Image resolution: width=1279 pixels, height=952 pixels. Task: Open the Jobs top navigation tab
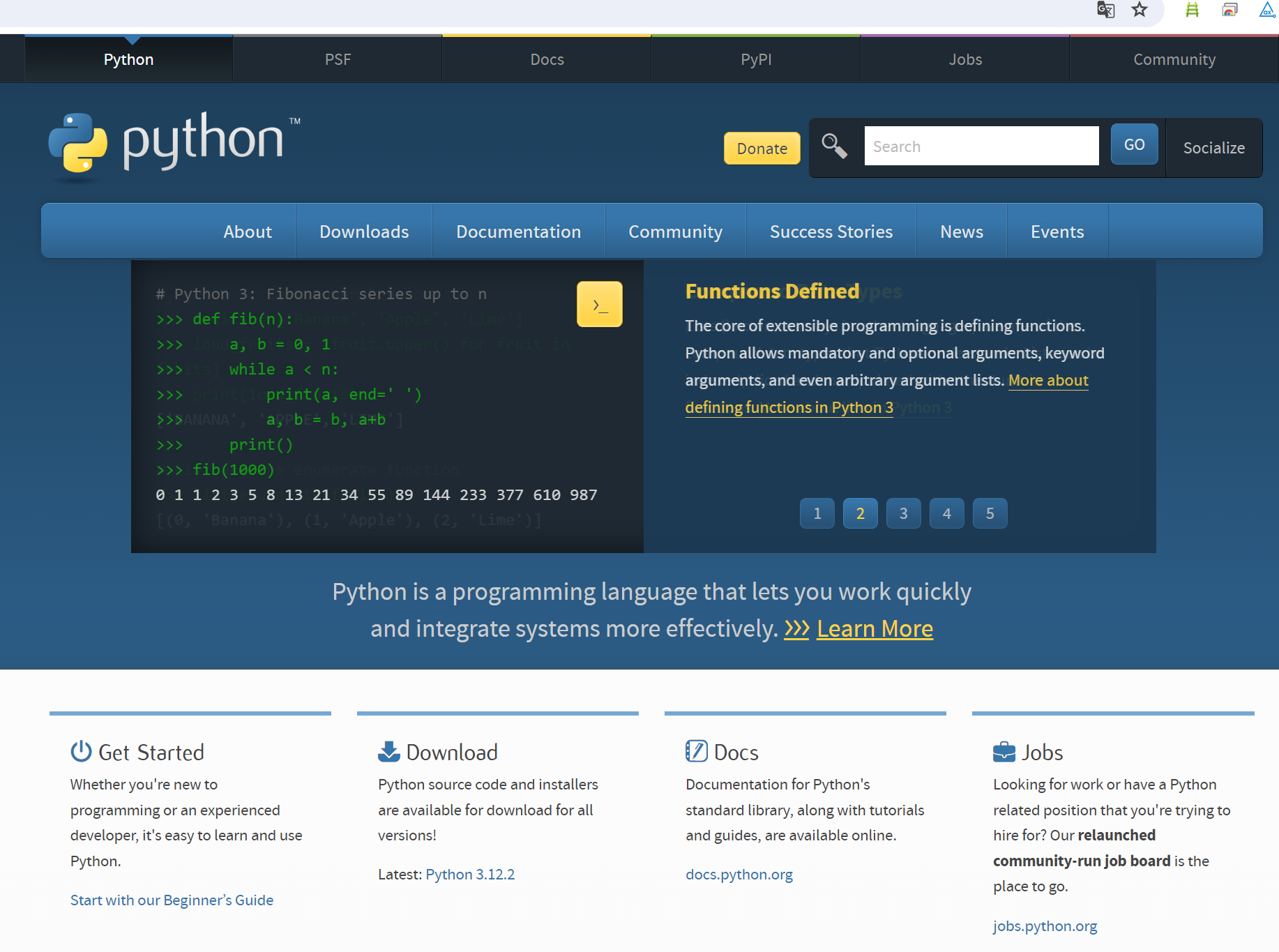click(x=965, y=60)
